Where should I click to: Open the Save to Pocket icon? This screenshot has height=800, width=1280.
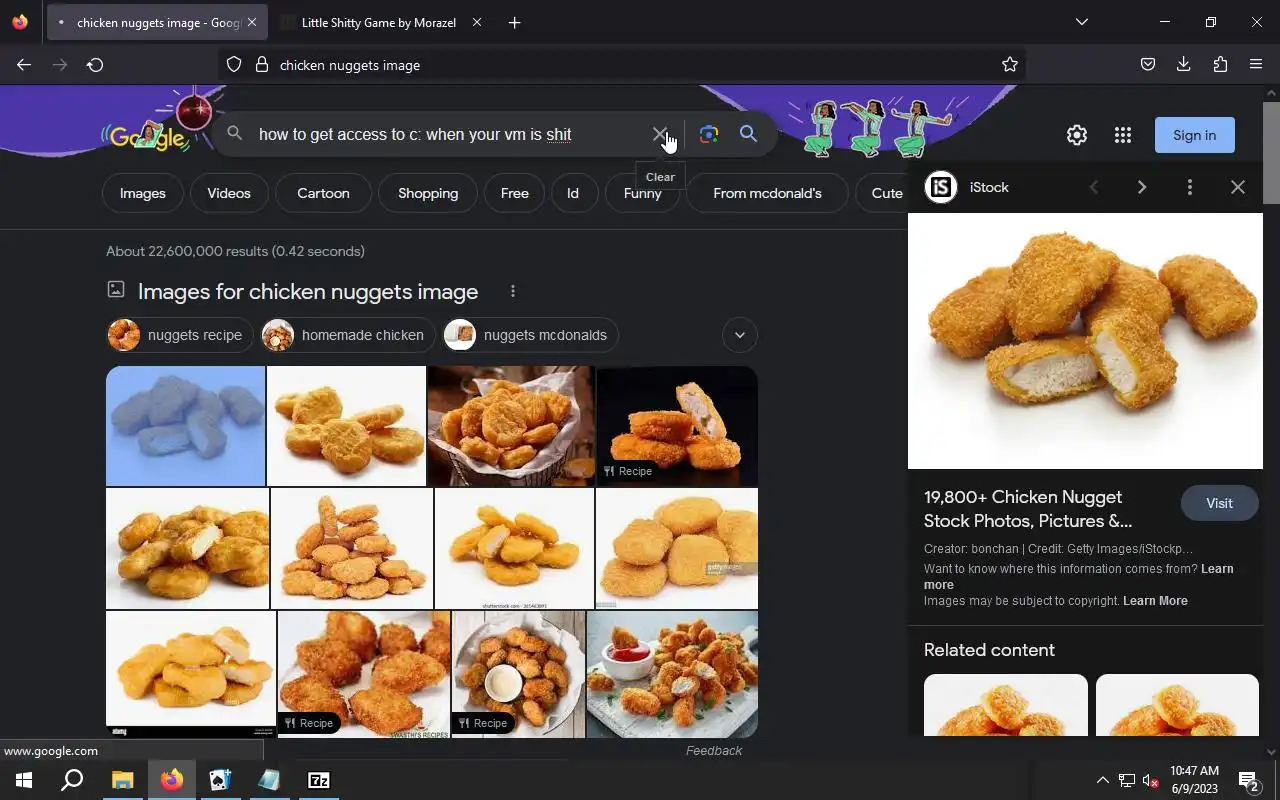[1148, 65]
